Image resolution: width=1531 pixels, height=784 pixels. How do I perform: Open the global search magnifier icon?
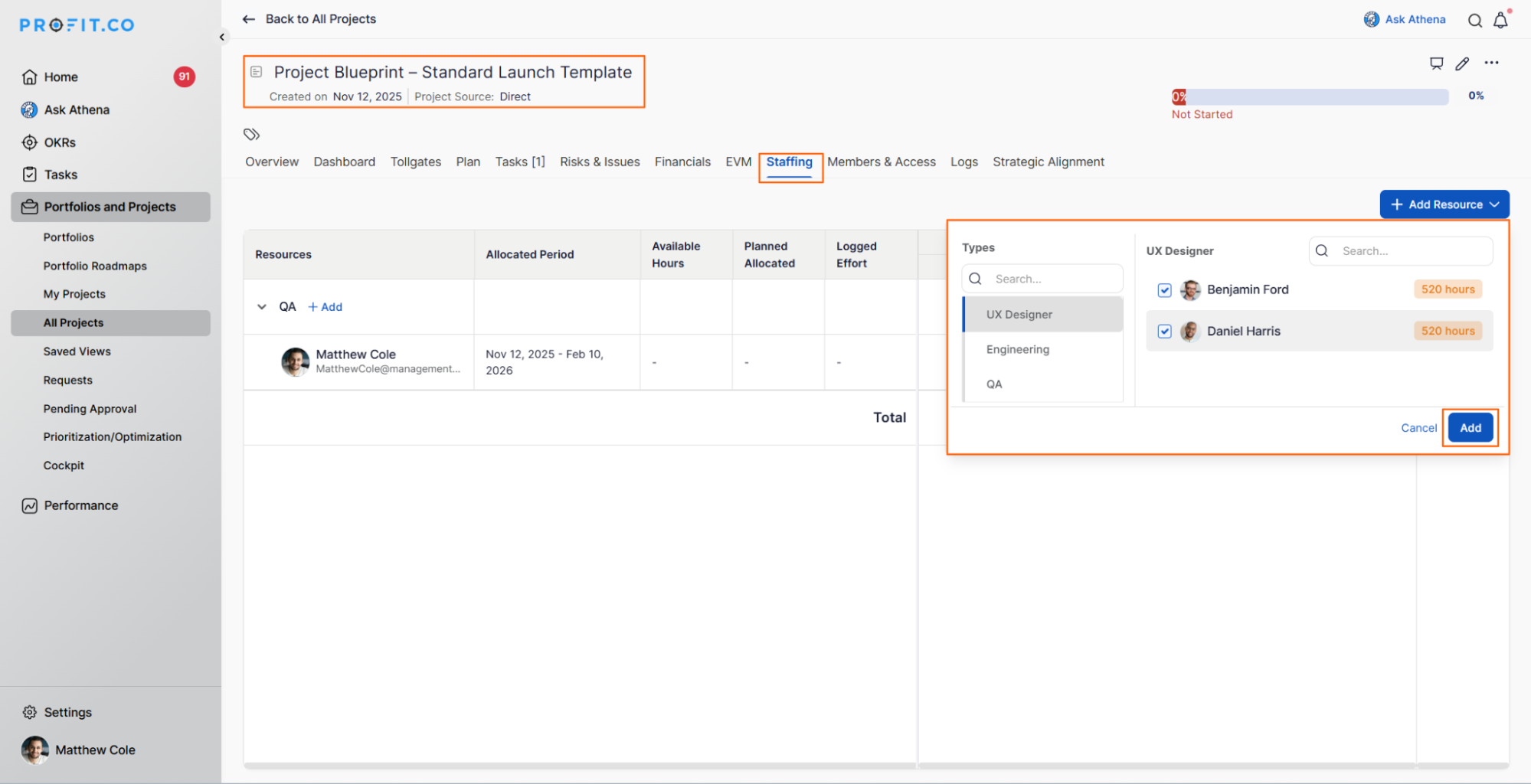pos(1474,21)
